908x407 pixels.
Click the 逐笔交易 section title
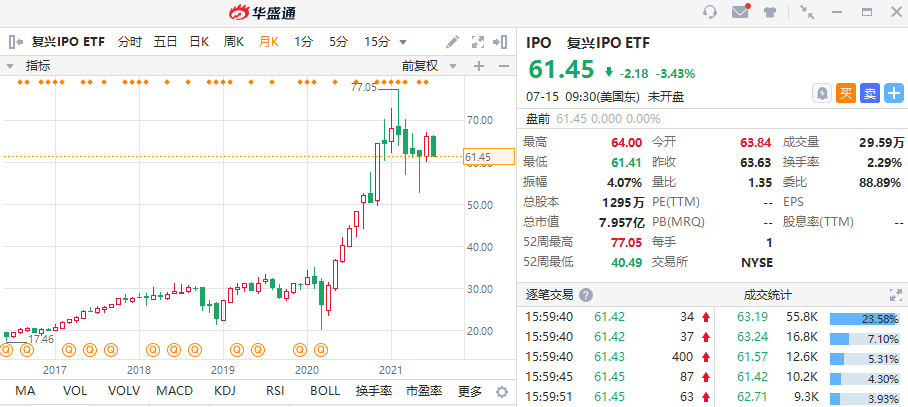(x=550, y=295)
